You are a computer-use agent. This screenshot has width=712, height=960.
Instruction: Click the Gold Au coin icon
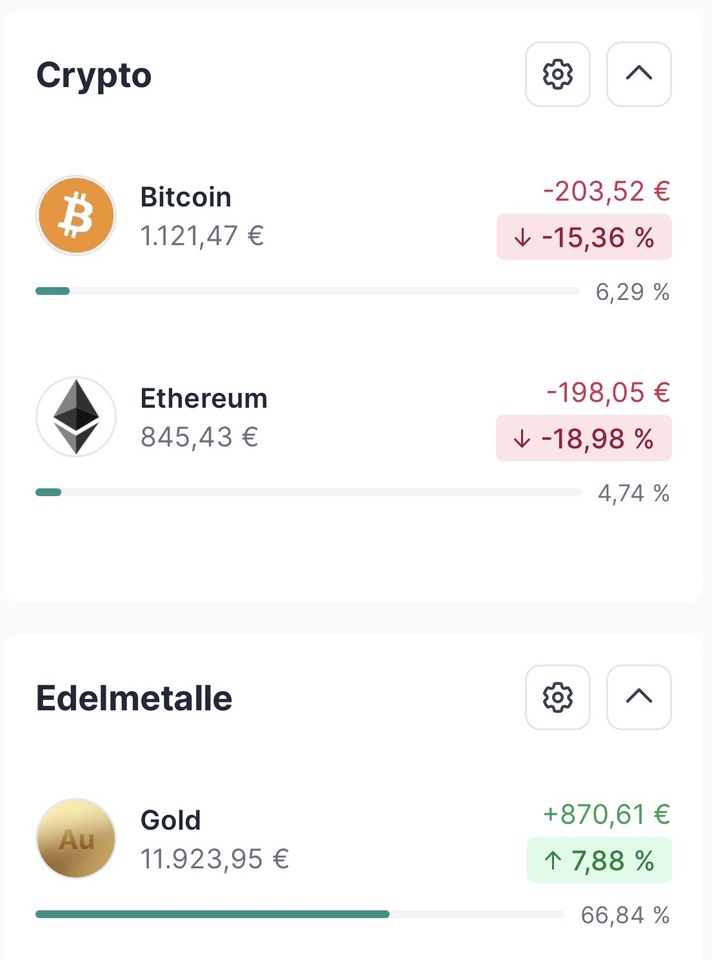76,839
